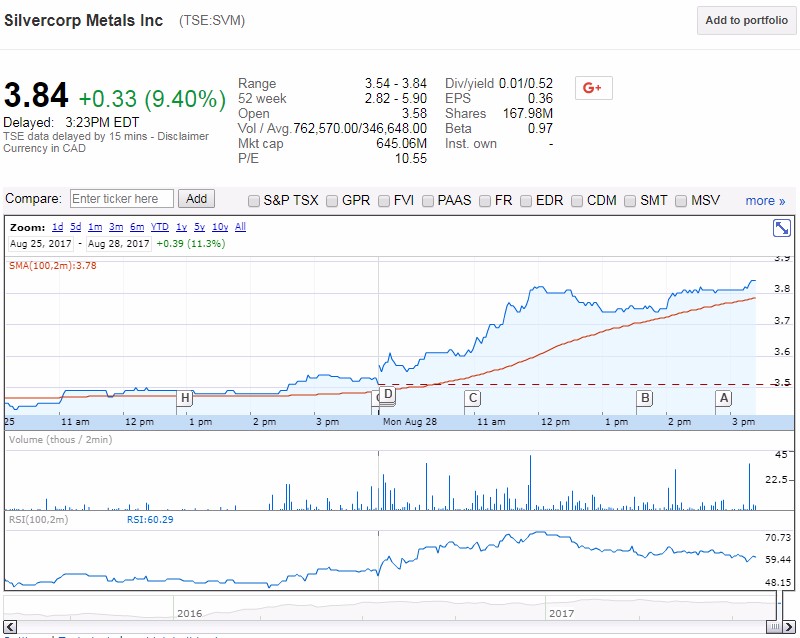The width and height of the screenshot is (800, 638).
Task: Select the current price 3.84
Action: coord(36,95)
